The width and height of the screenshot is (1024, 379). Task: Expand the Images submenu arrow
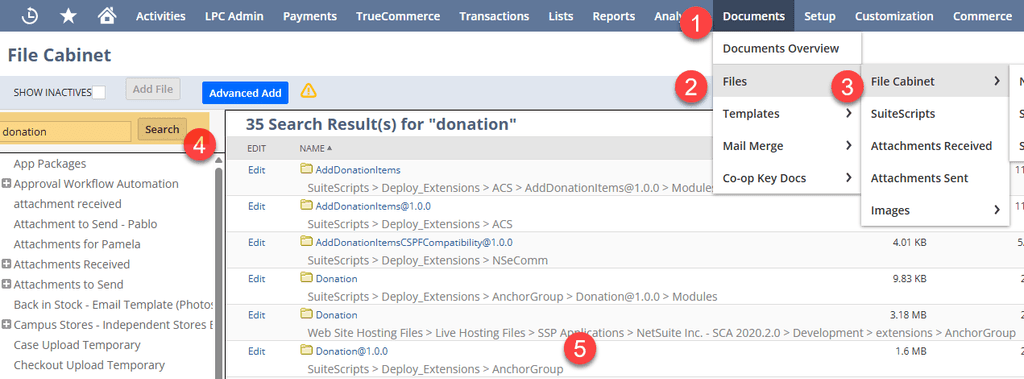click(x=997, y=210)
